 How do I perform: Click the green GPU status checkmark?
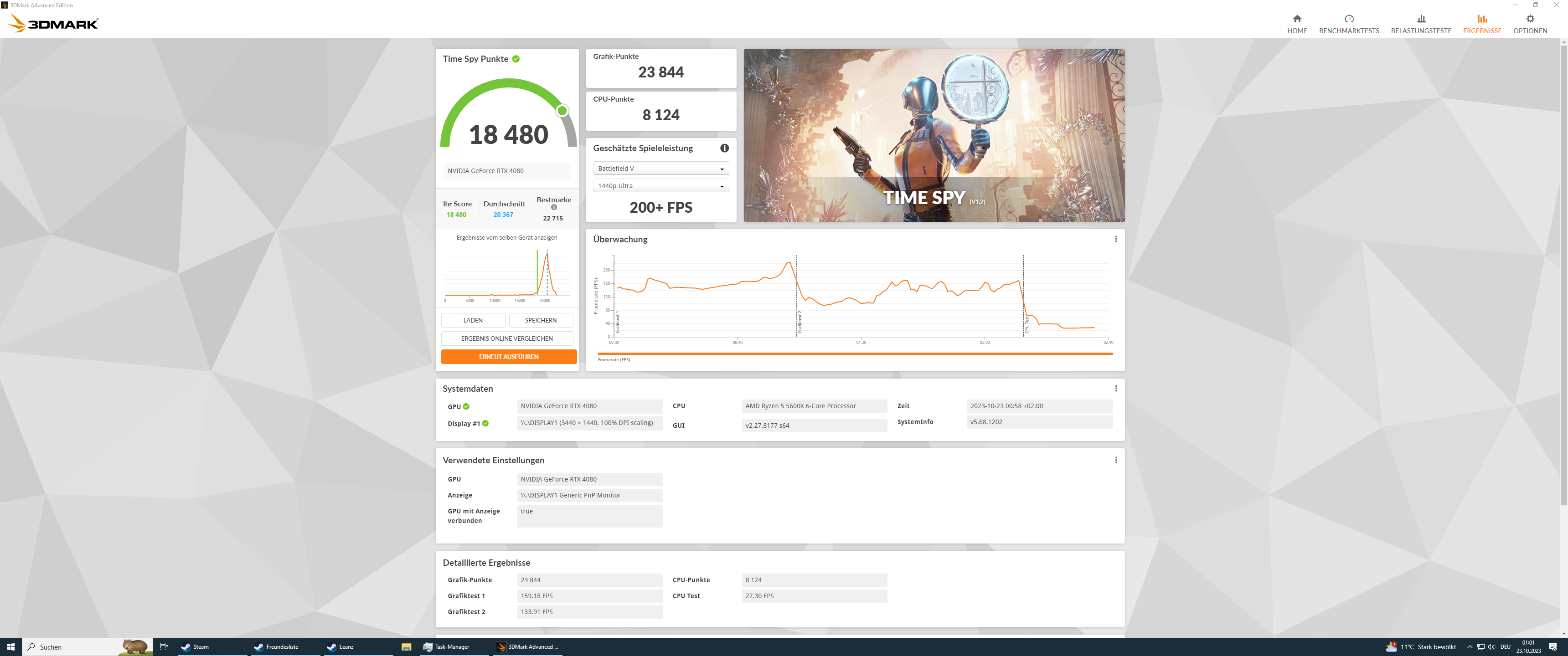466,406
